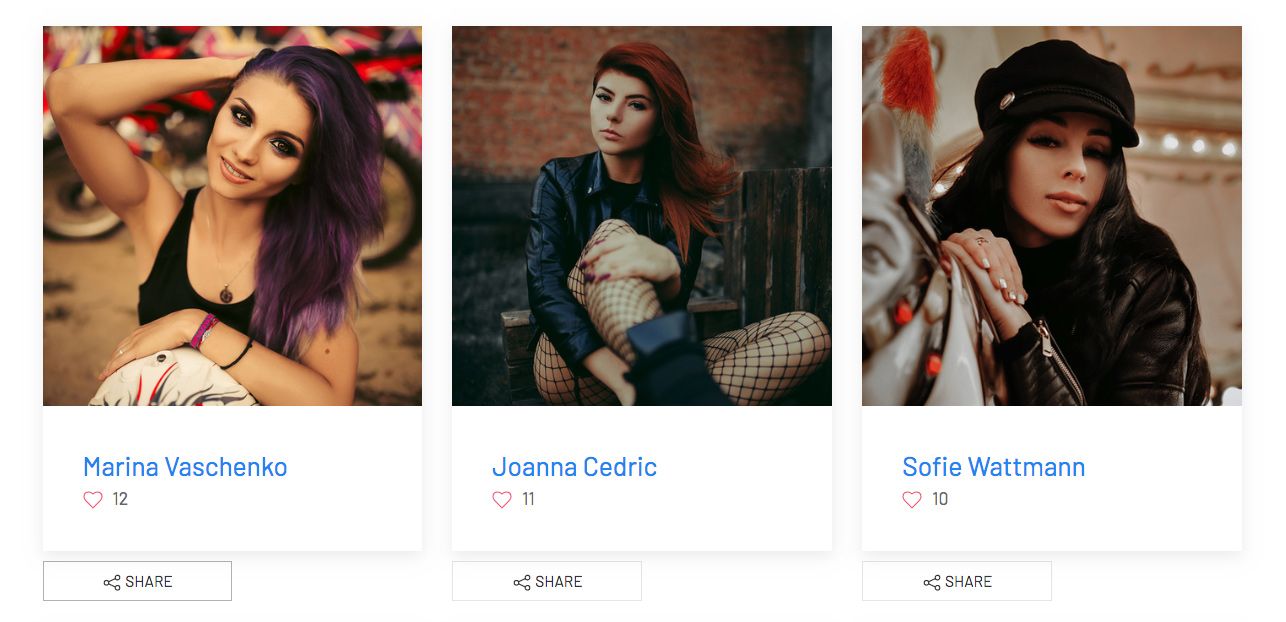The width and height of the screenshot is (1286, 622).
Task: Open Sofie Wattmann's profile link
Action: point(994,467)
